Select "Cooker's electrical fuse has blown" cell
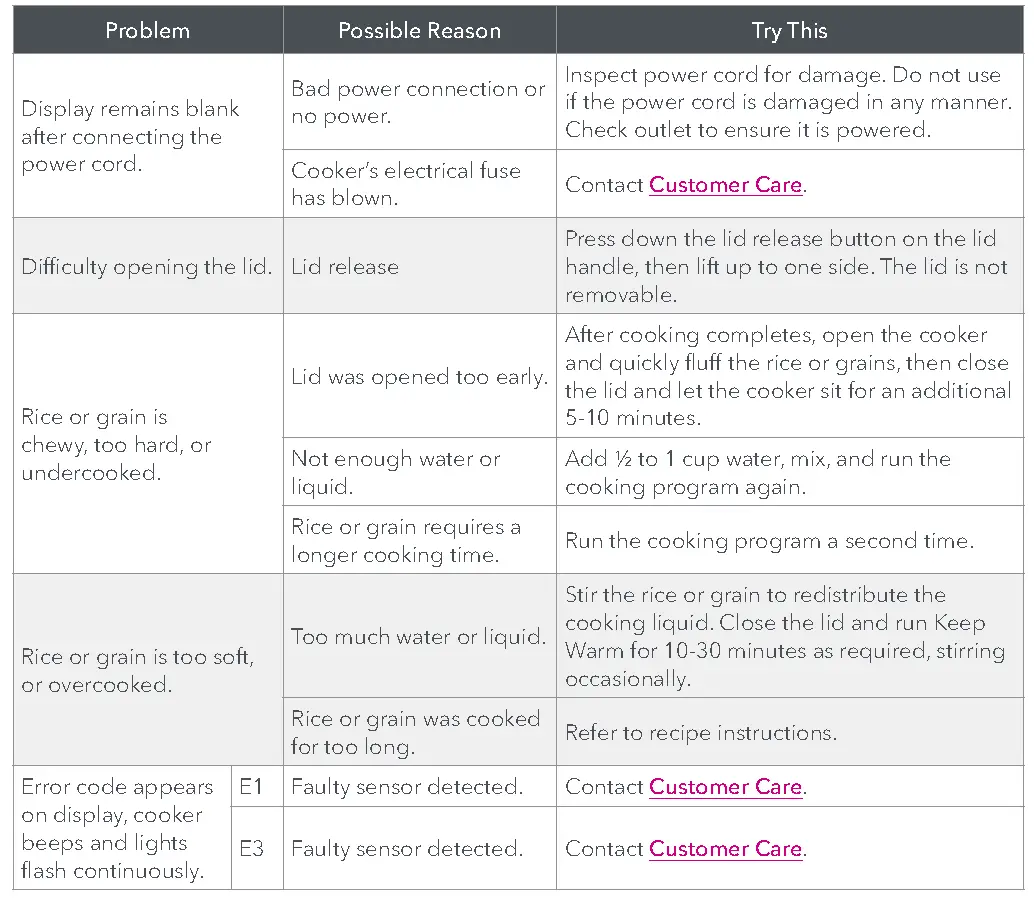Screen dimensions: 1034x912 pos(406,184)
